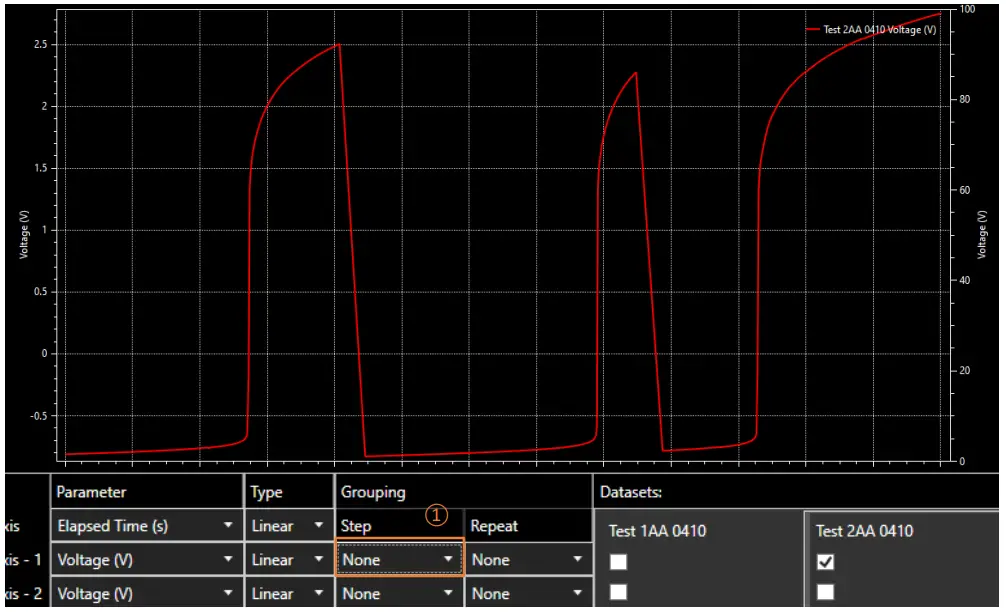
Task: Open Axis 1 Voltage (V) parameter dropdown
Action: pyautogui.click(x=146, y=560)
